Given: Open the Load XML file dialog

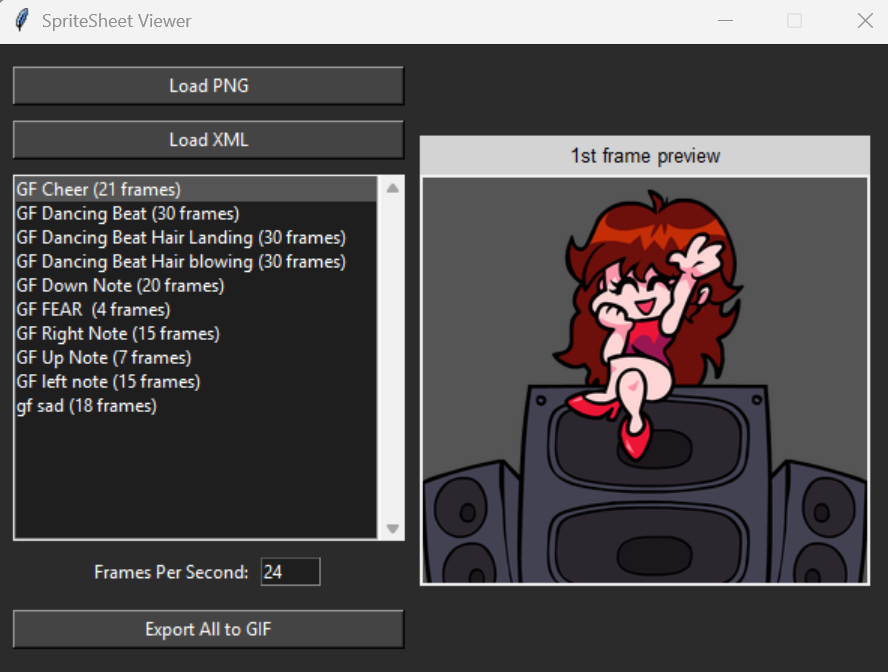Looking at the screenshot, I should pyautogui.click(x=208, y=140).
